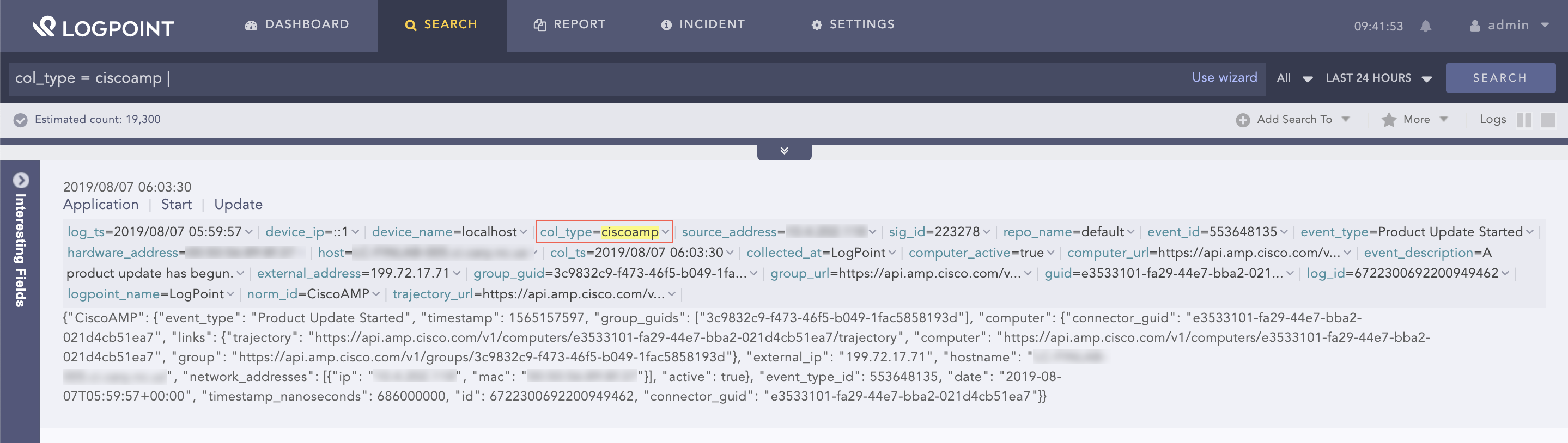The height and width of the screenshot is (443, 1568).
Task: Click the log timestamp 2019/08/07 06:03:30
Action: click(126, 187)
